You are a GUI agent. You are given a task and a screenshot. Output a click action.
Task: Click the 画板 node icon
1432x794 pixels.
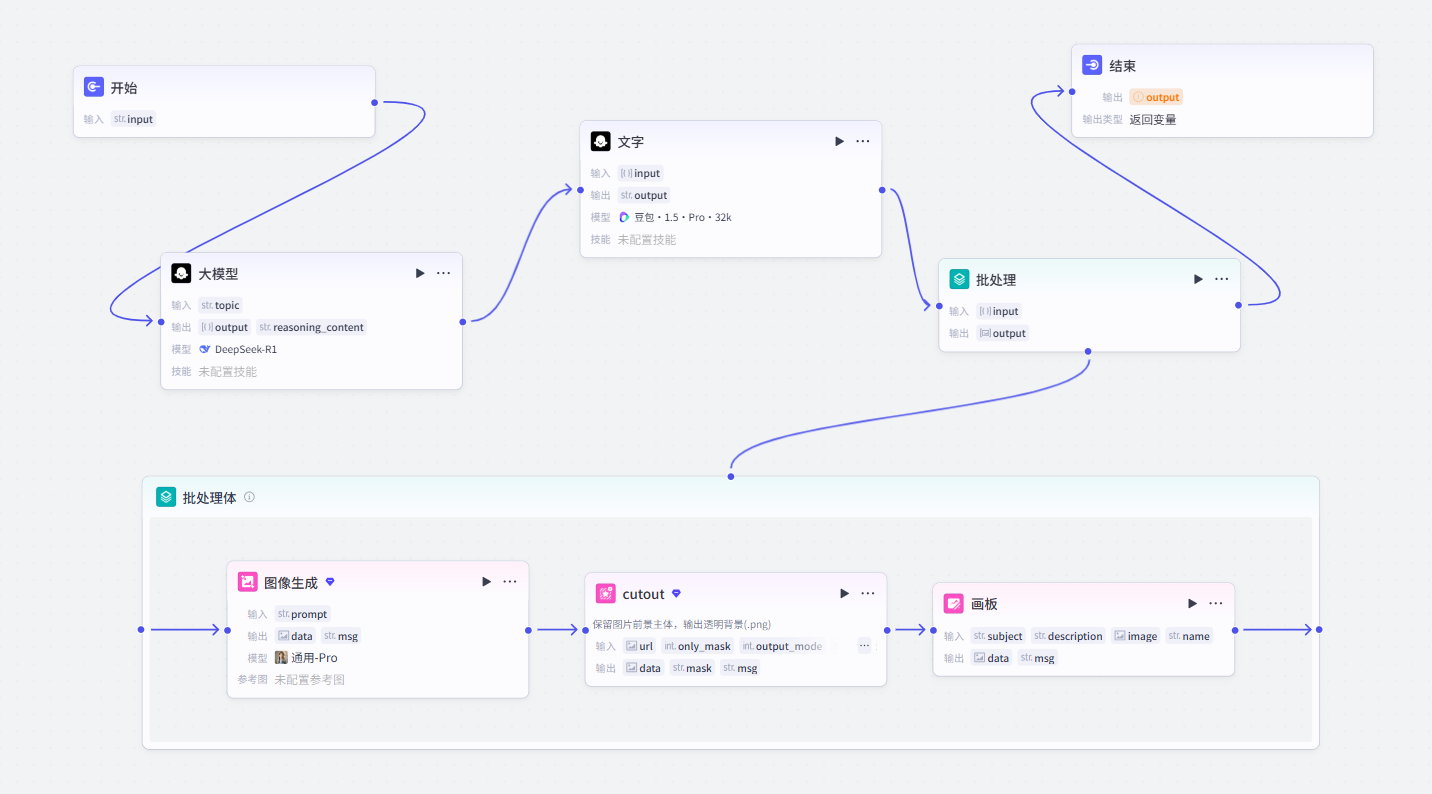click(954, 603)
